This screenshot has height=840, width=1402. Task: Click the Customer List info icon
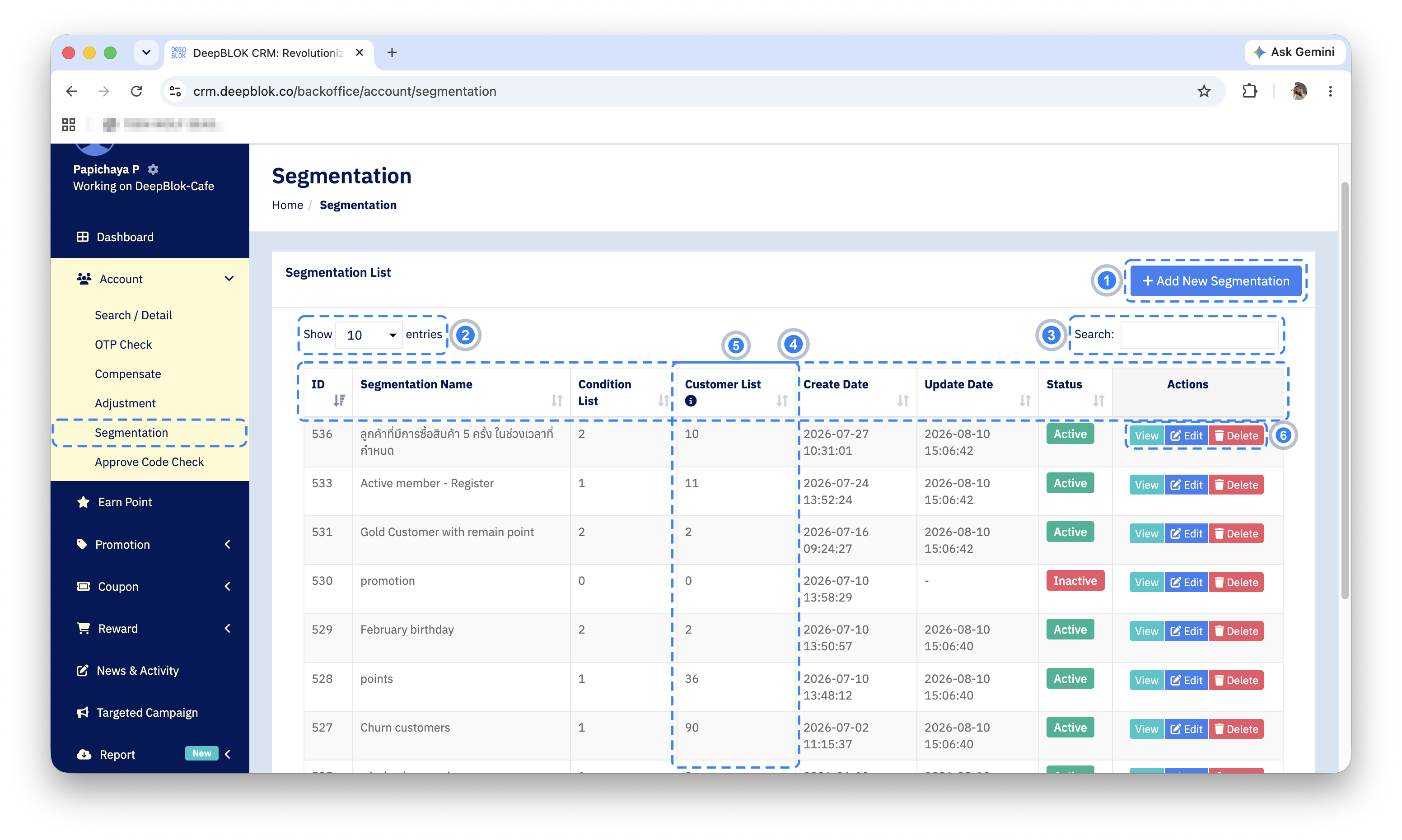click(691, 401)
